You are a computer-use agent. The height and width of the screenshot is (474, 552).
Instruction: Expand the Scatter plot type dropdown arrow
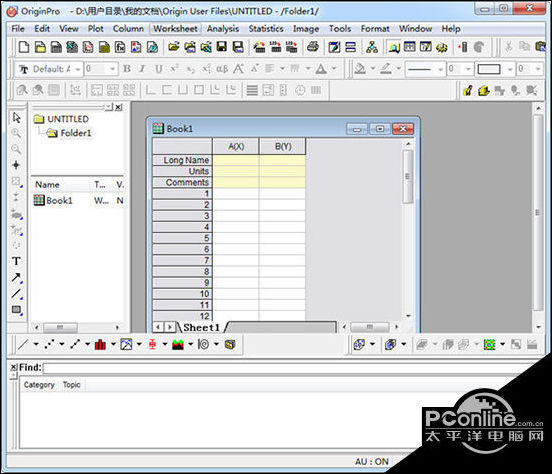click(x=62, y=344)
